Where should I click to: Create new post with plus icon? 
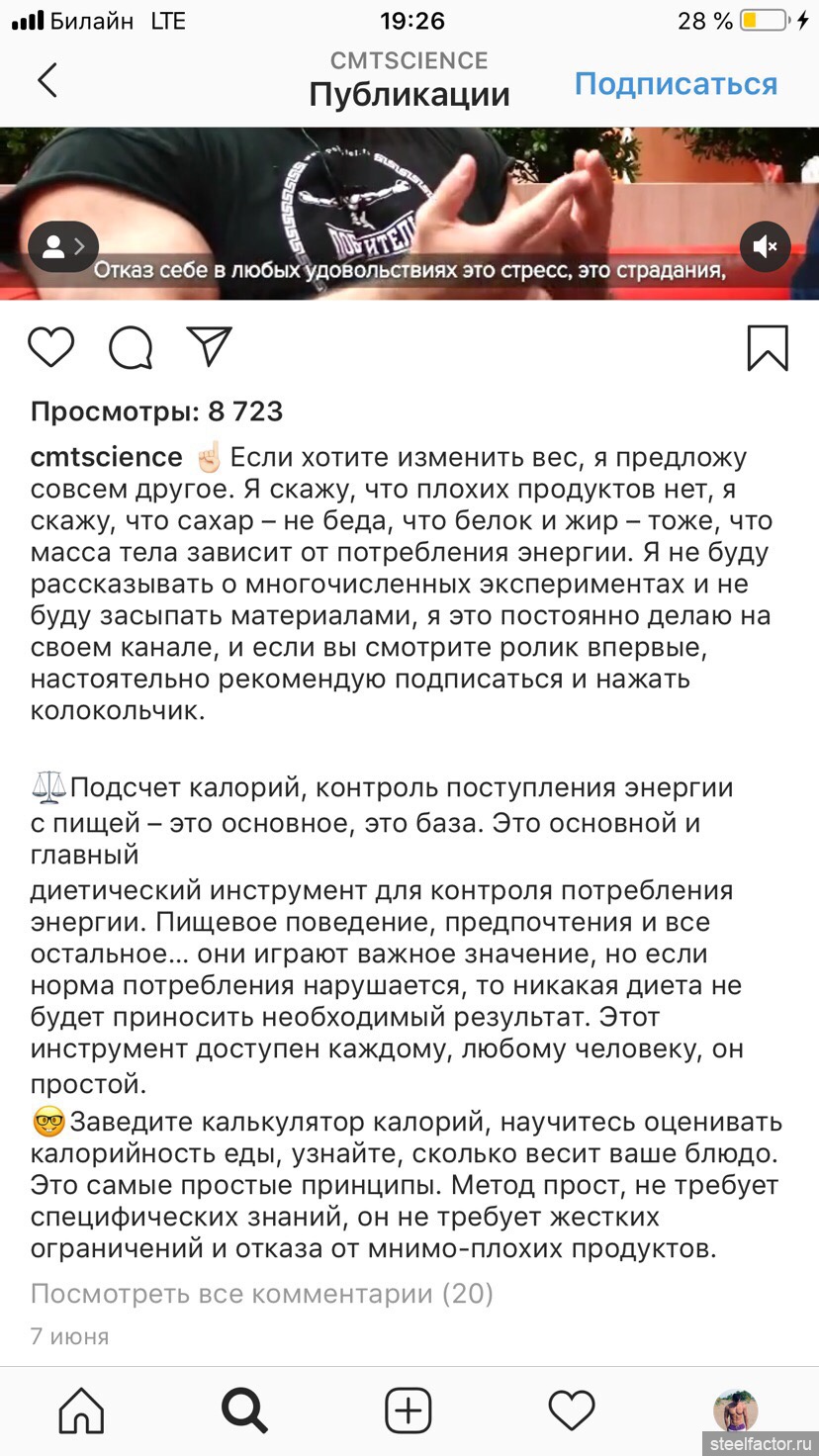pos(409,1410)
